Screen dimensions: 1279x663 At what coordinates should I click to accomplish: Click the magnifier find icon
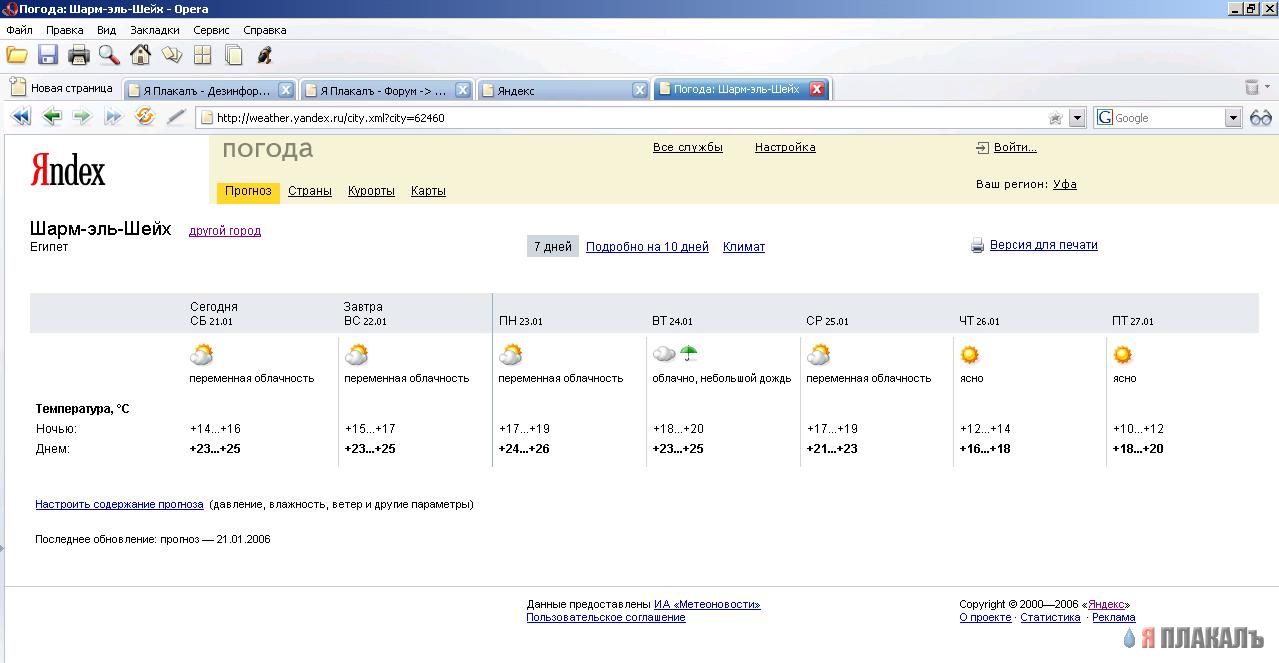point(109,55)
